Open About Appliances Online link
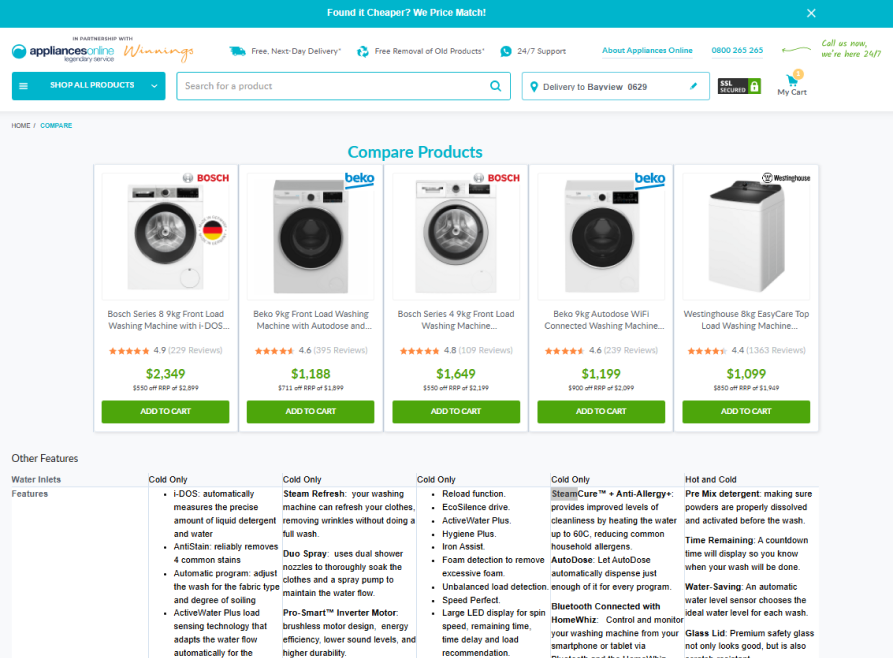Image resolution: width=893 pixels, height=658 pixels. pos(648,50)
